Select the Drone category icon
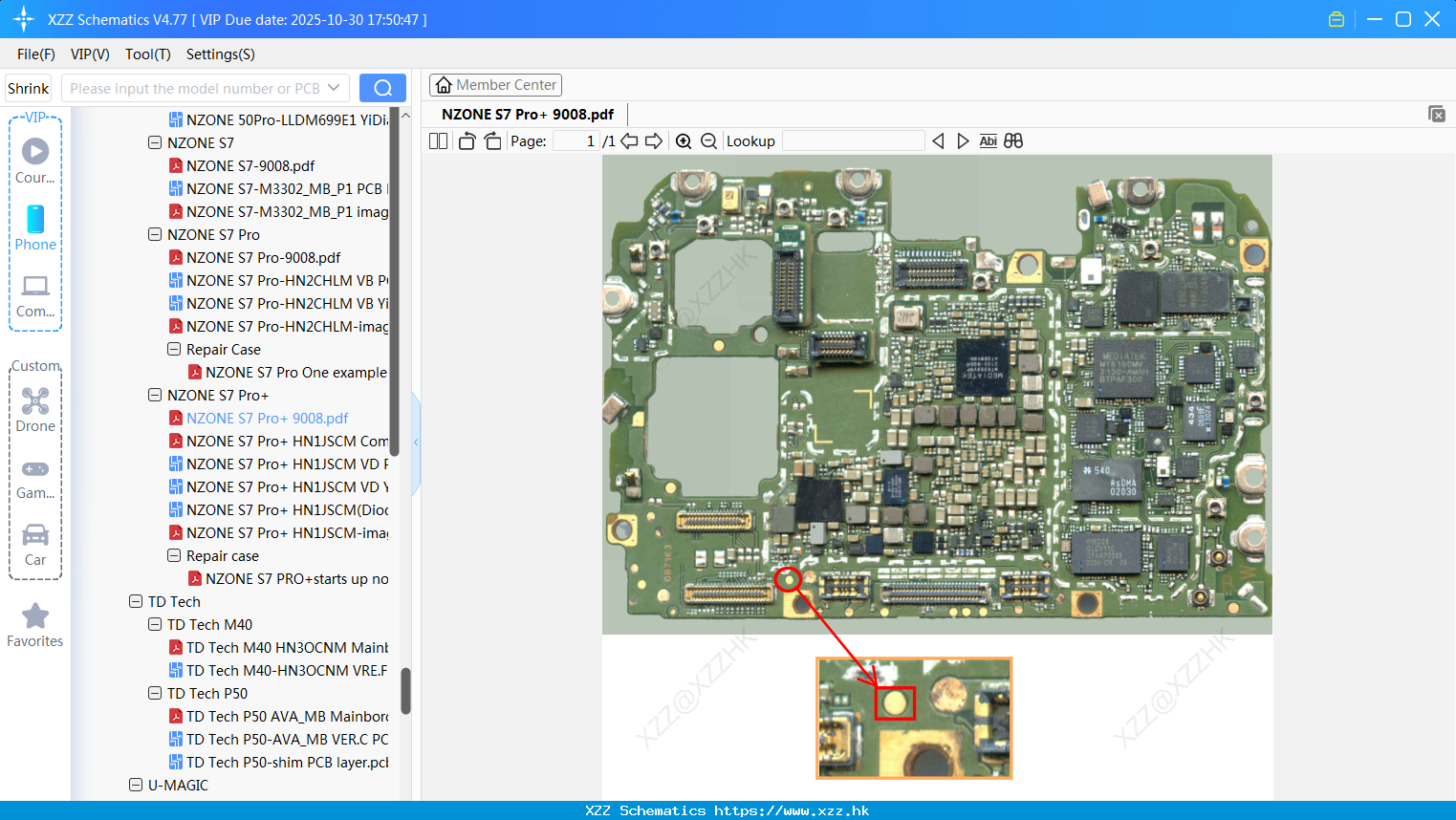Viewport: 1456px width, 820px height. click(x=35, y=410)
